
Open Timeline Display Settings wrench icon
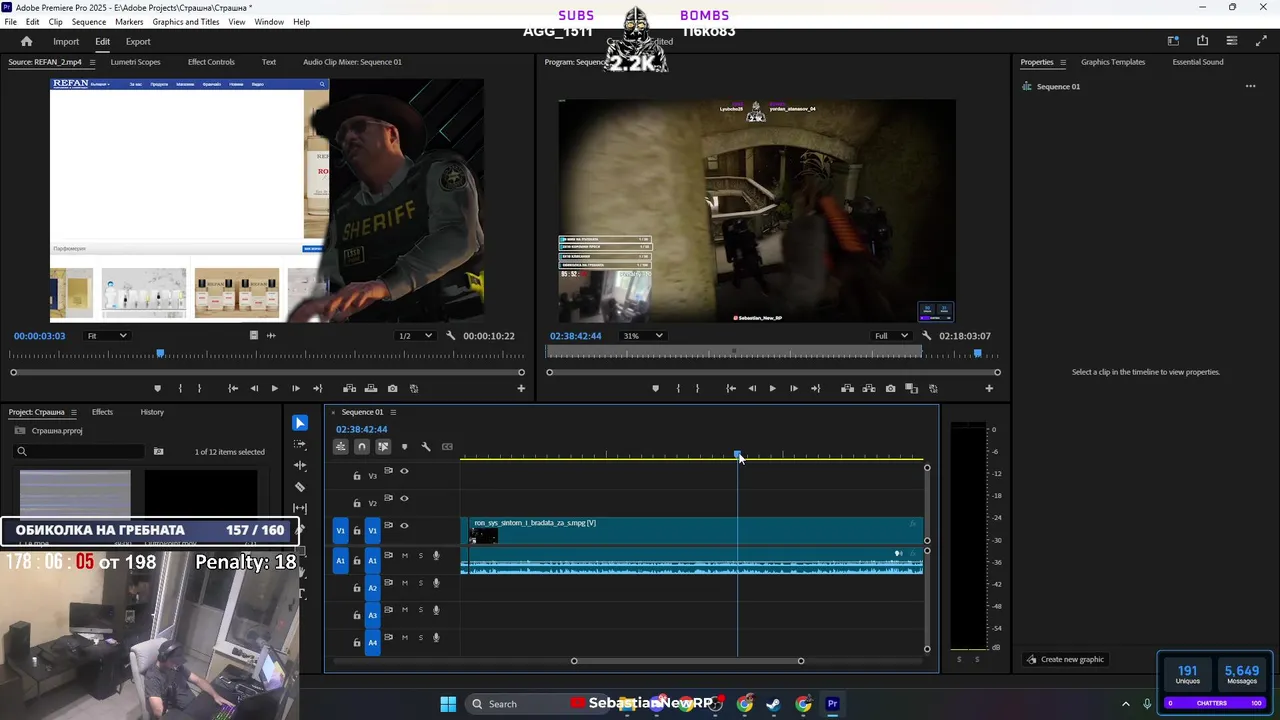point(426,447)
